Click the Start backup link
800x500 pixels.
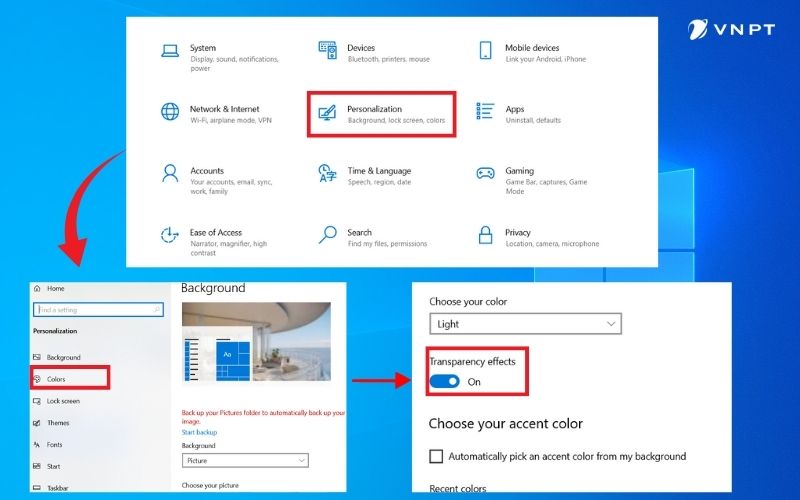click(x=199, y=432)
